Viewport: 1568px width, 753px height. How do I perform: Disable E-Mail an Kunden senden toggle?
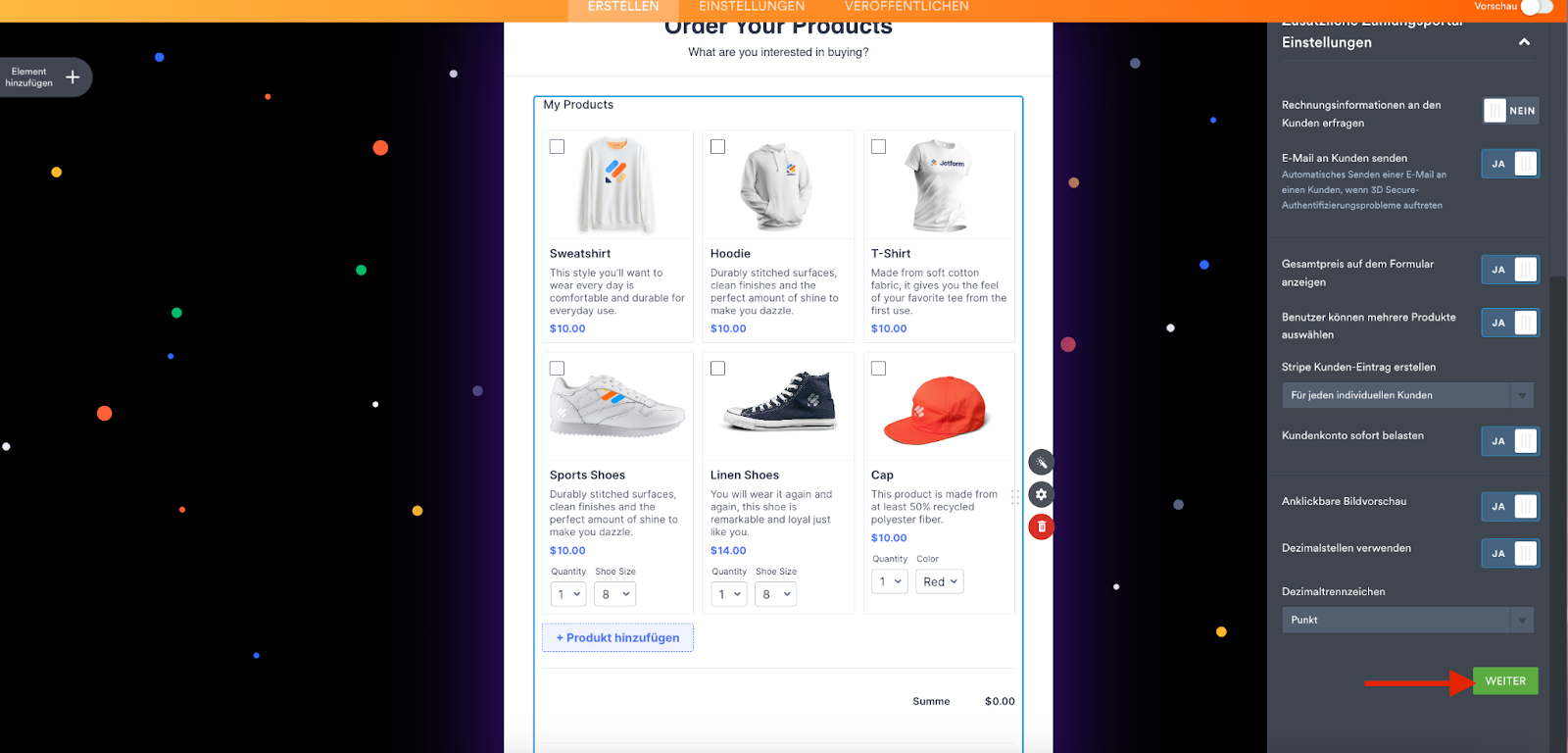(x=1510, y=164)
